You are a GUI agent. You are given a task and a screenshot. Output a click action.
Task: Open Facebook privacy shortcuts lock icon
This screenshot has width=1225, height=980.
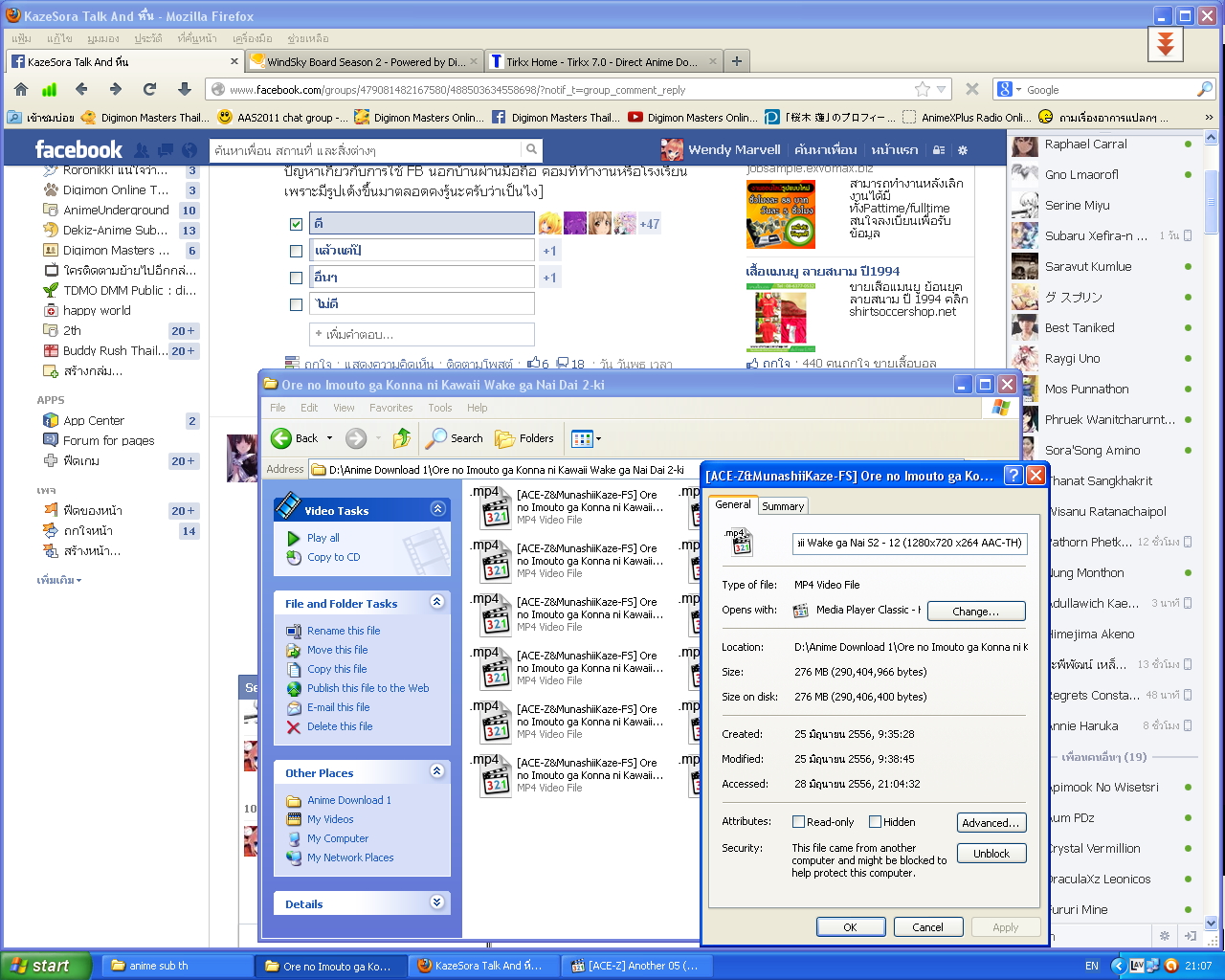click(x=939, y=150)
